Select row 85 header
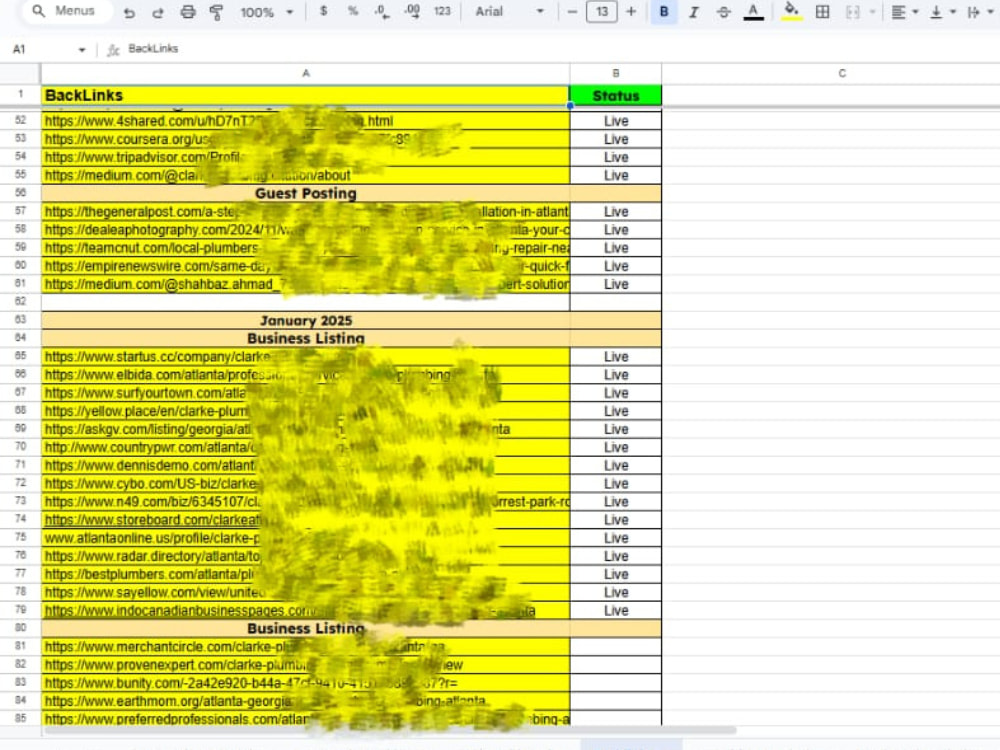 point(20,718)
